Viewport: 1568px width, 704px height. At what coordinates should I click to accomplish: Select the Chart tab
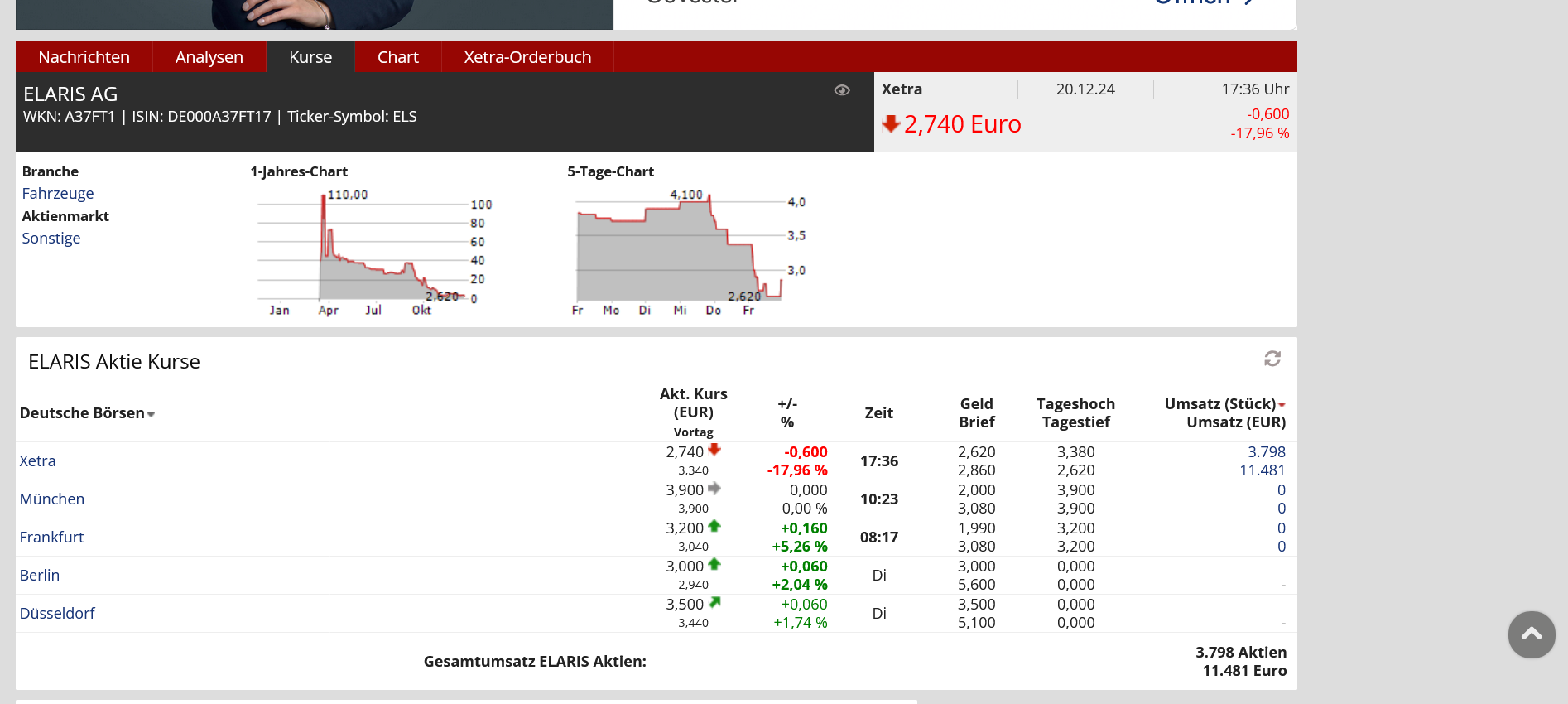397,57
